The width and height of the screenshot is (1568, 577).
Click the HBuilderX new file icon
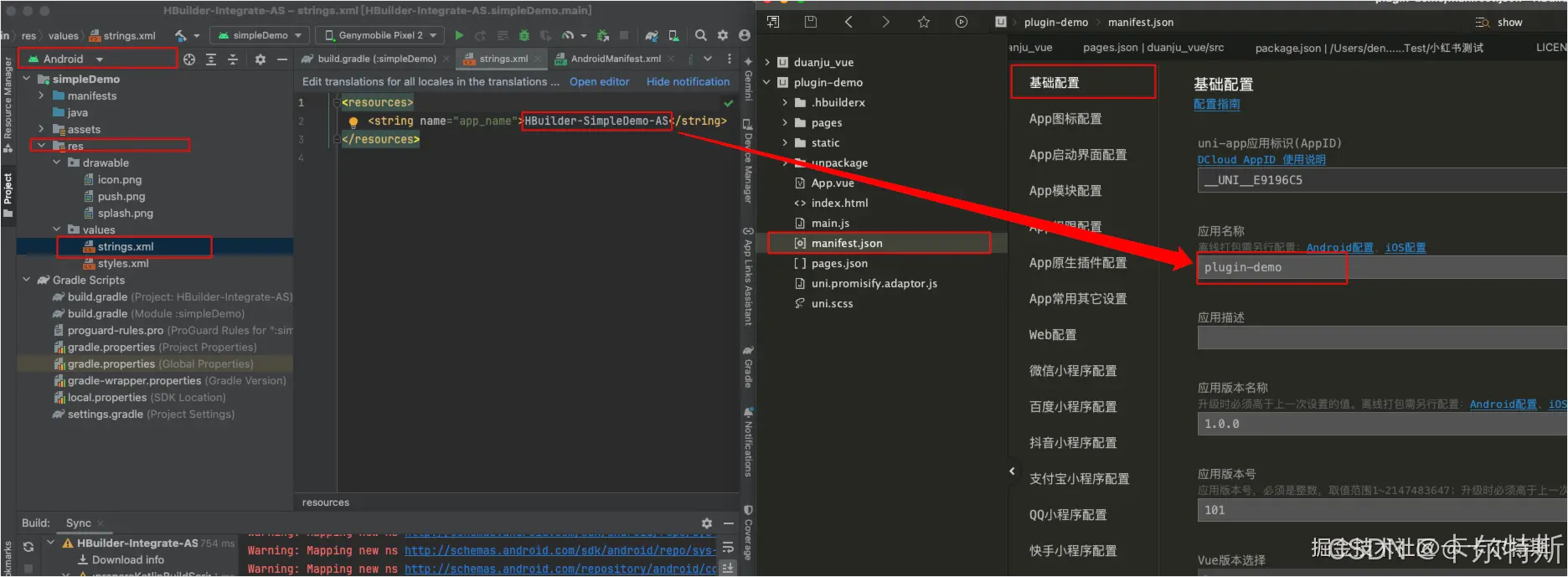coord(773,22)
